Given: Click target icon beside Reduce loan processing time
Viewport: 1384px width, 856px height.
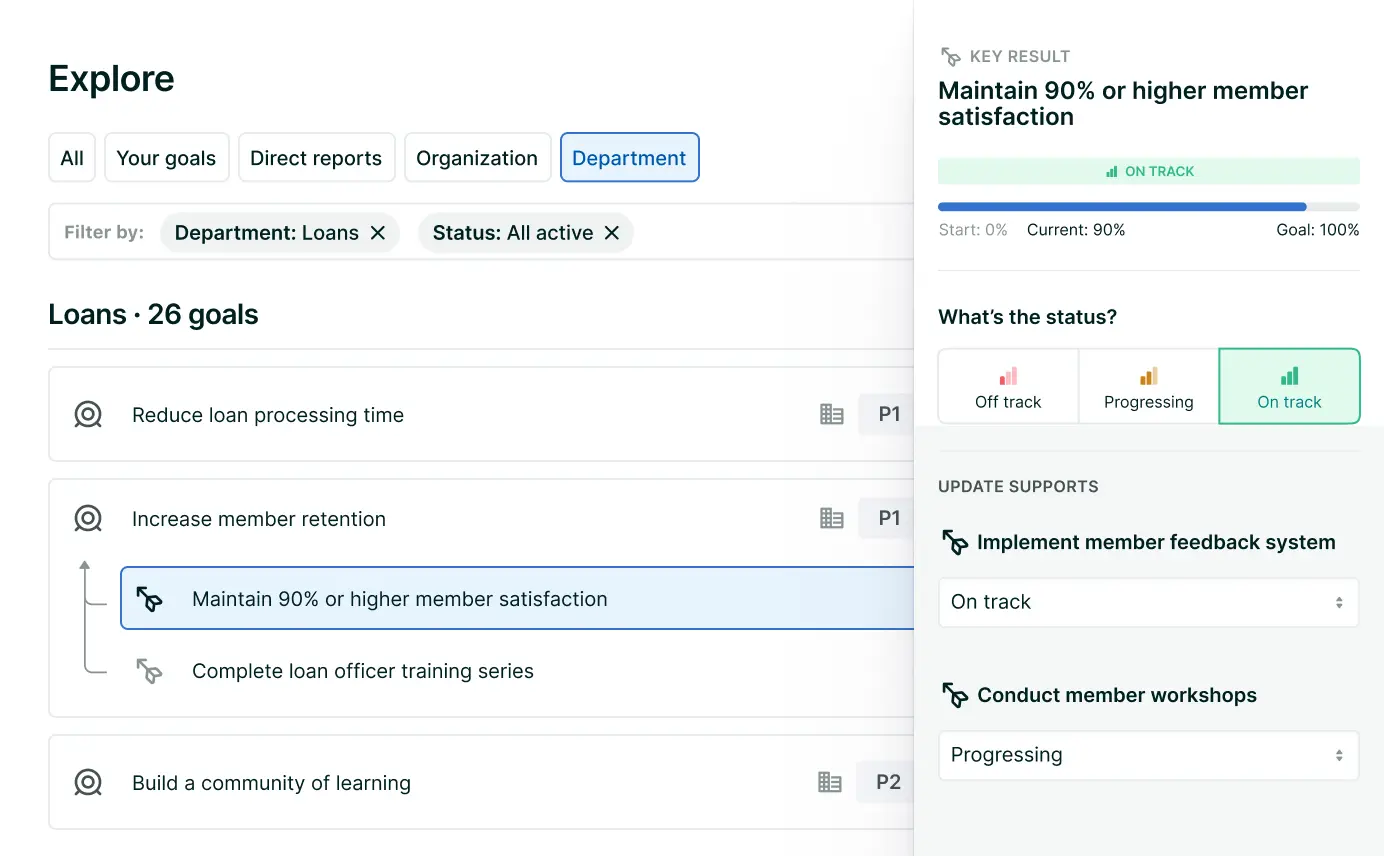Looking at the screenshot, I should (x=88, y=415).
